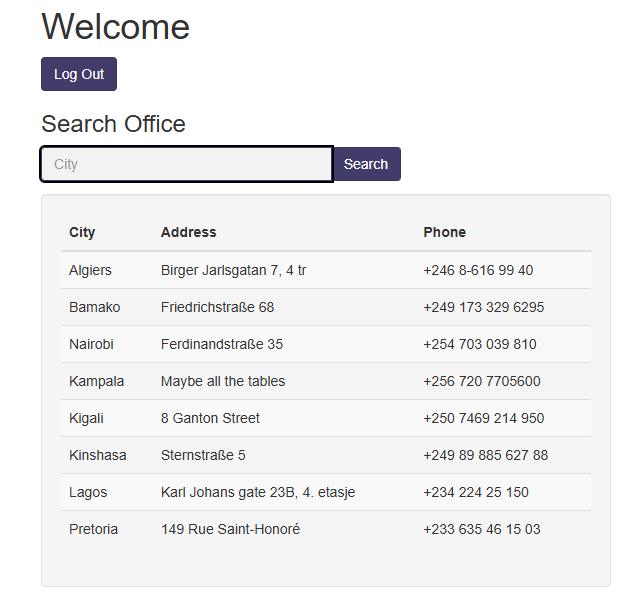644x607 pixels.
Task: Click the Friedrichstraße 68 address
Action: click(217, 307)
